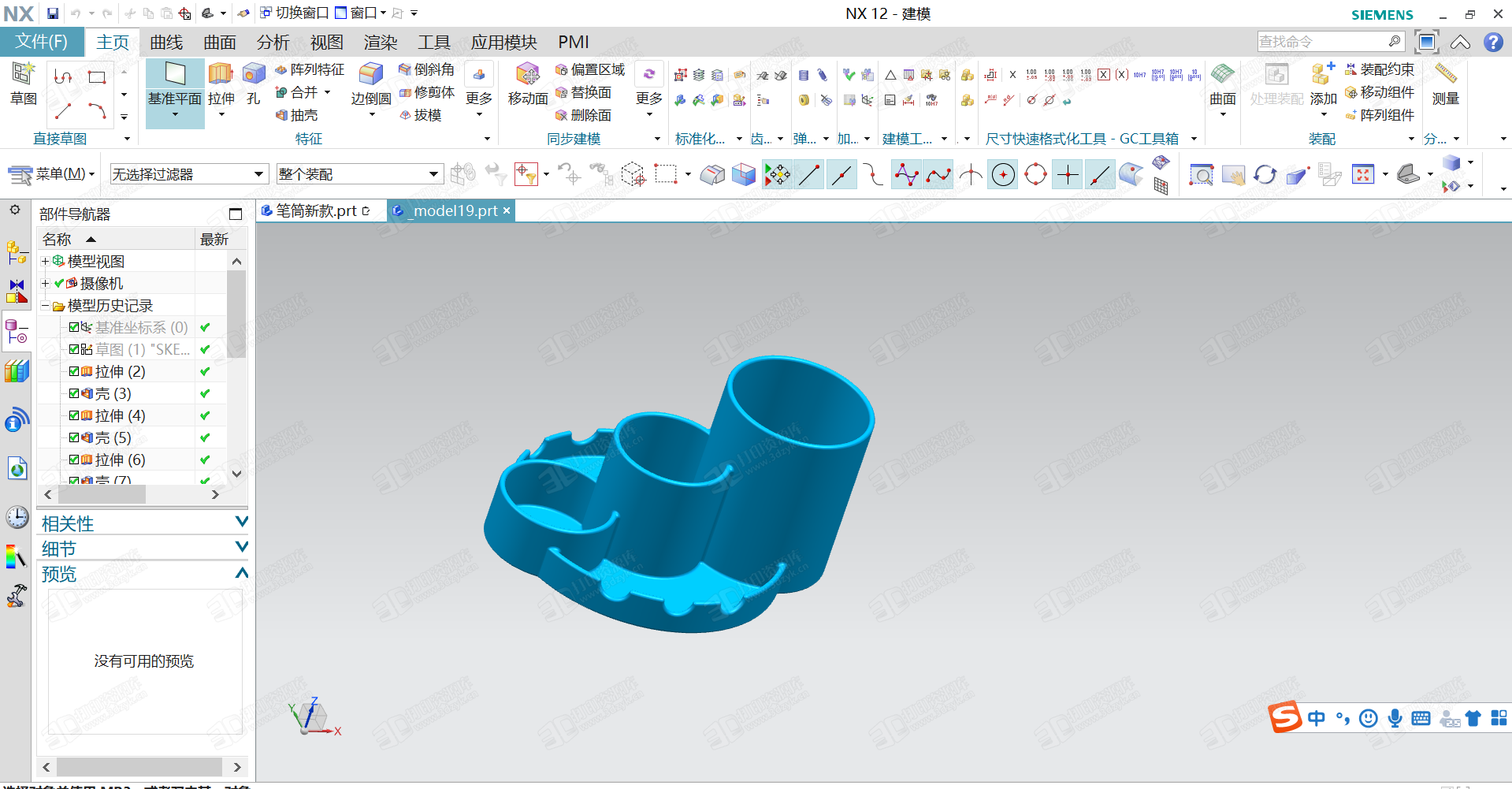Image resolution: width=1512 pixels, height=789 pixels.
Task: Select Move Component (移动组件)
Action: click(1380, 92)
